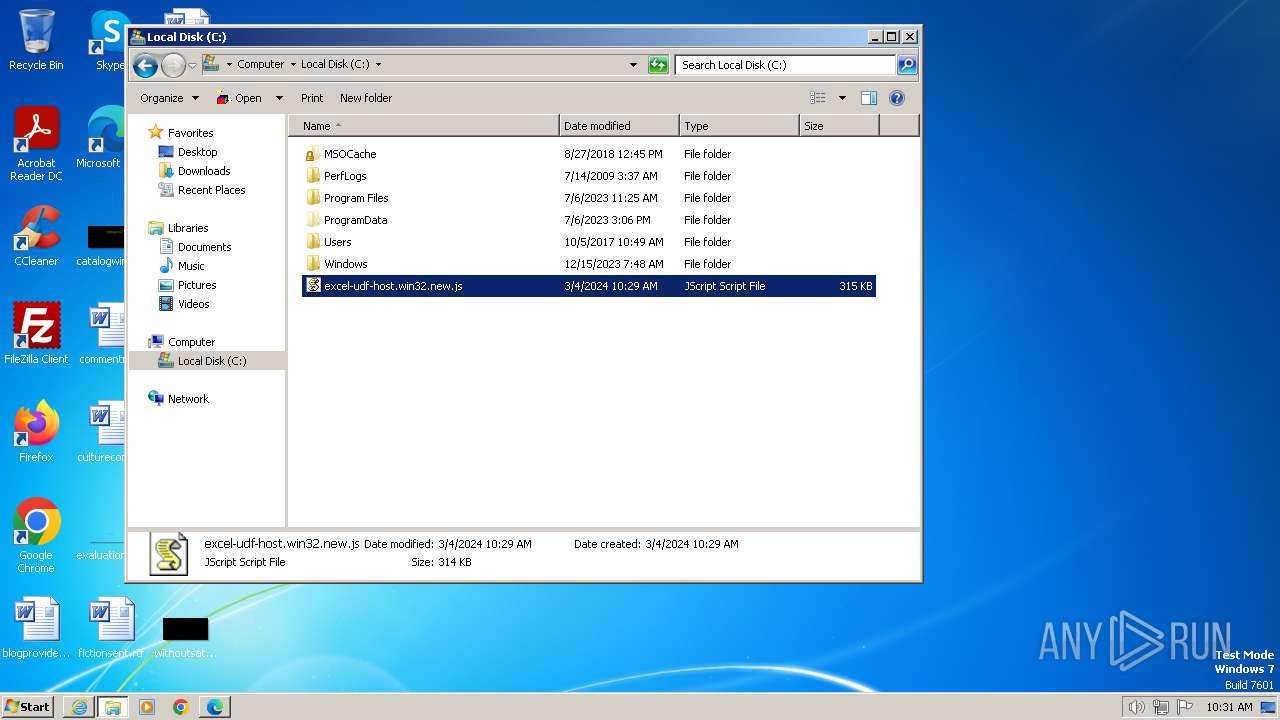Open the Documents library
The width and height of the screenshot is (1280, 720).
(204, 247)
